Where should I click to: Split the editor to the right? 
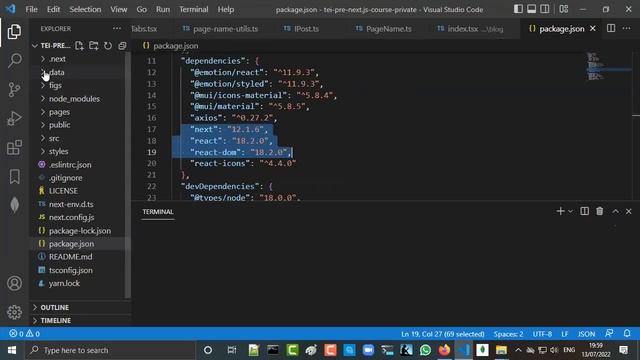pos(611,29)
